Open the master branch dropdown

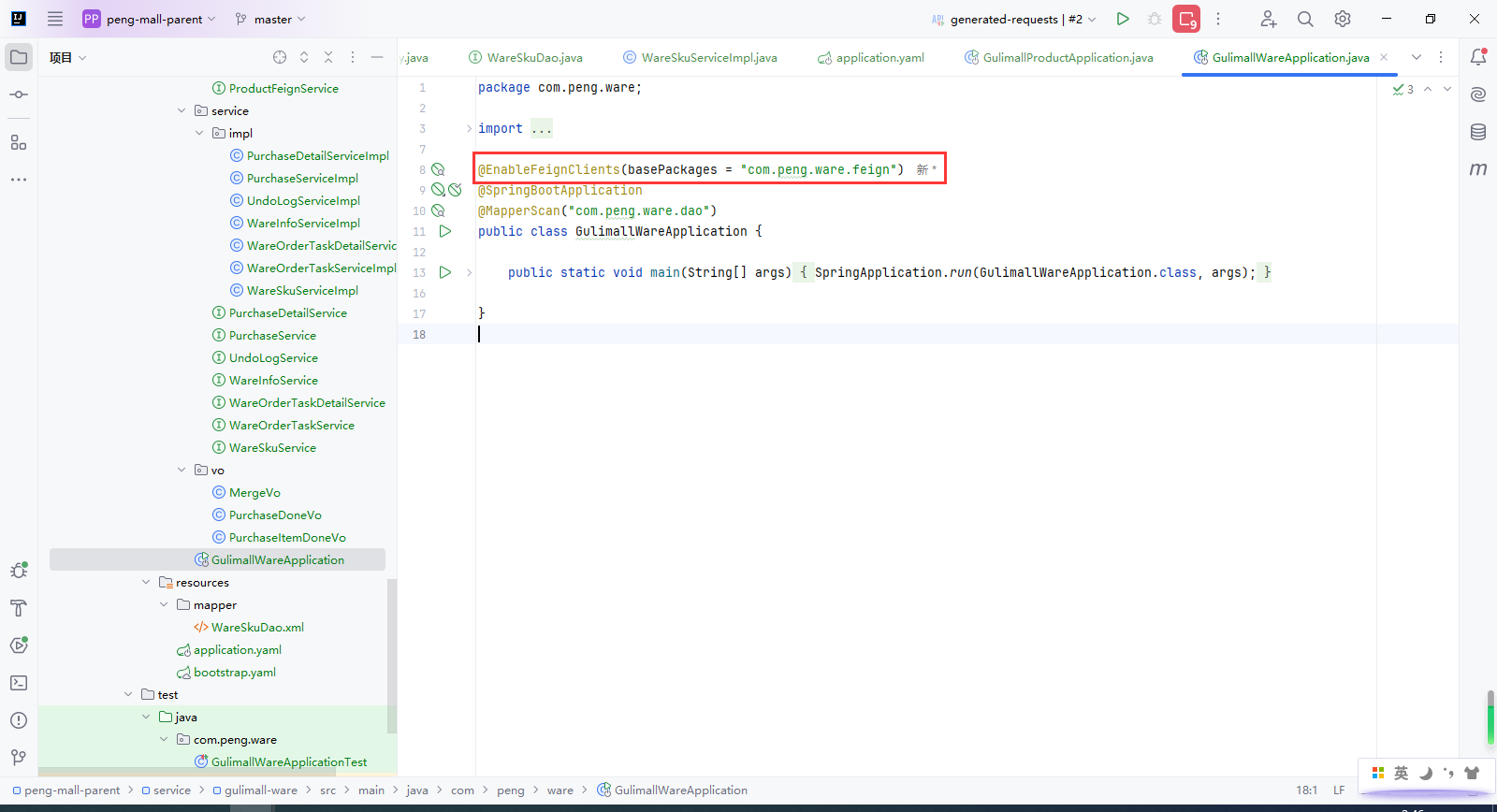point(270,19)
